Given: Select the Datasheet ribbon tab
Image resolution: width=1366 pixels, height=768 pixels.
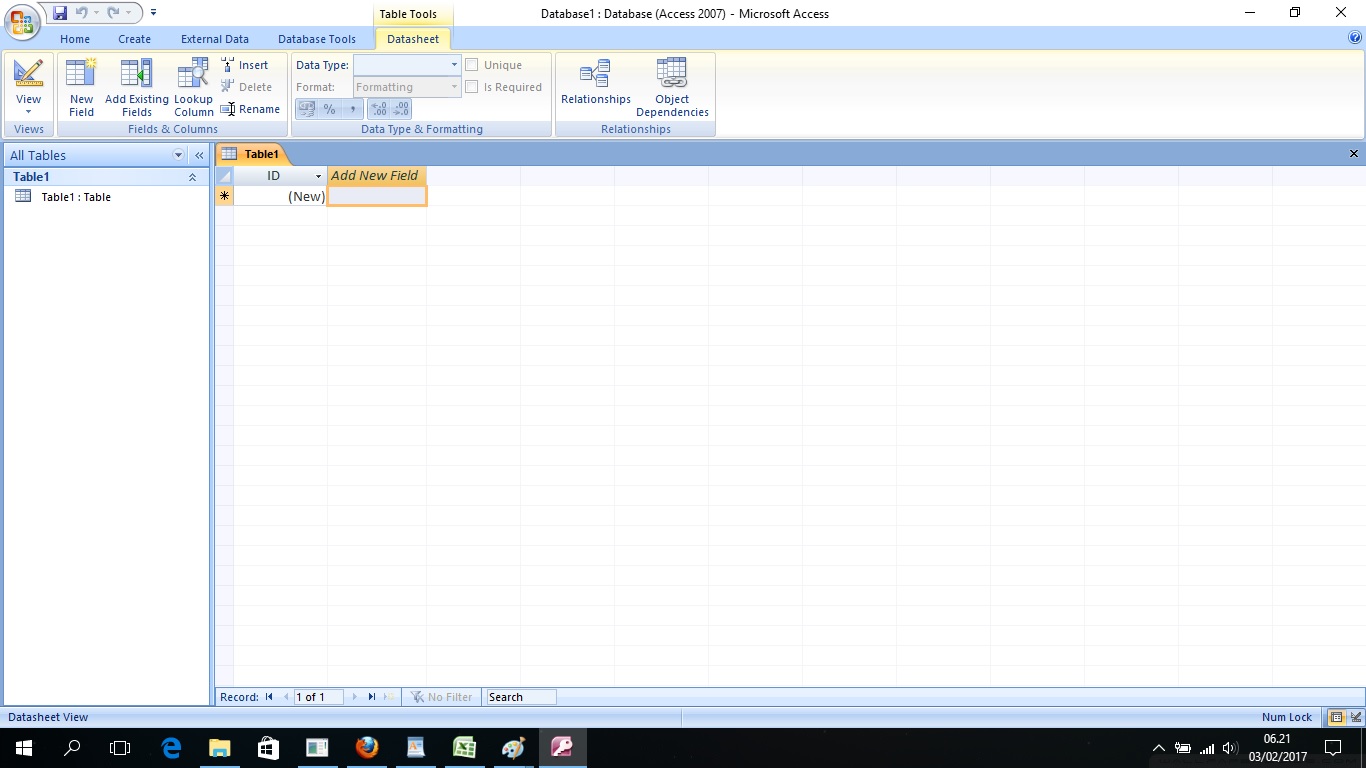Looking at the screenshot, I should click(x=413, y=39).
